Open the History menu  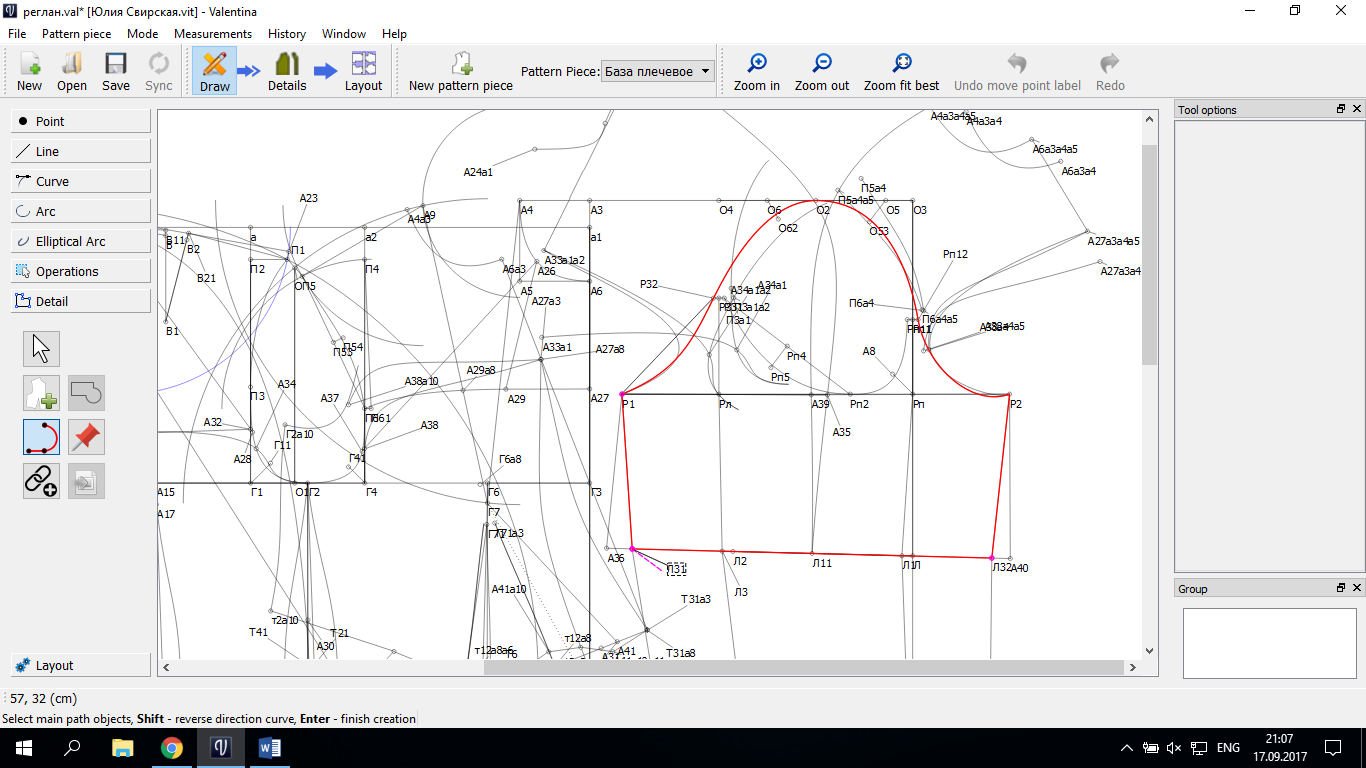tap(287, 33)
